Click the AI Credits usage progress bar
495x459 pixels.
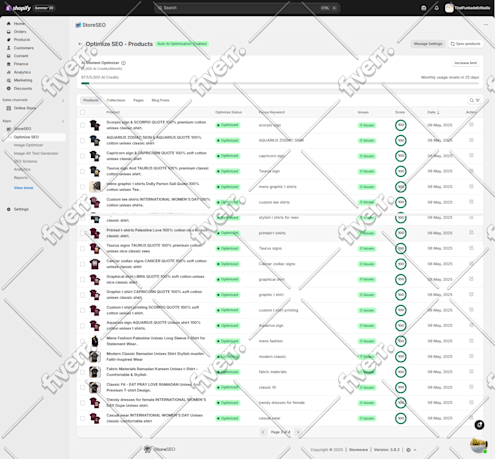[280, 83]
